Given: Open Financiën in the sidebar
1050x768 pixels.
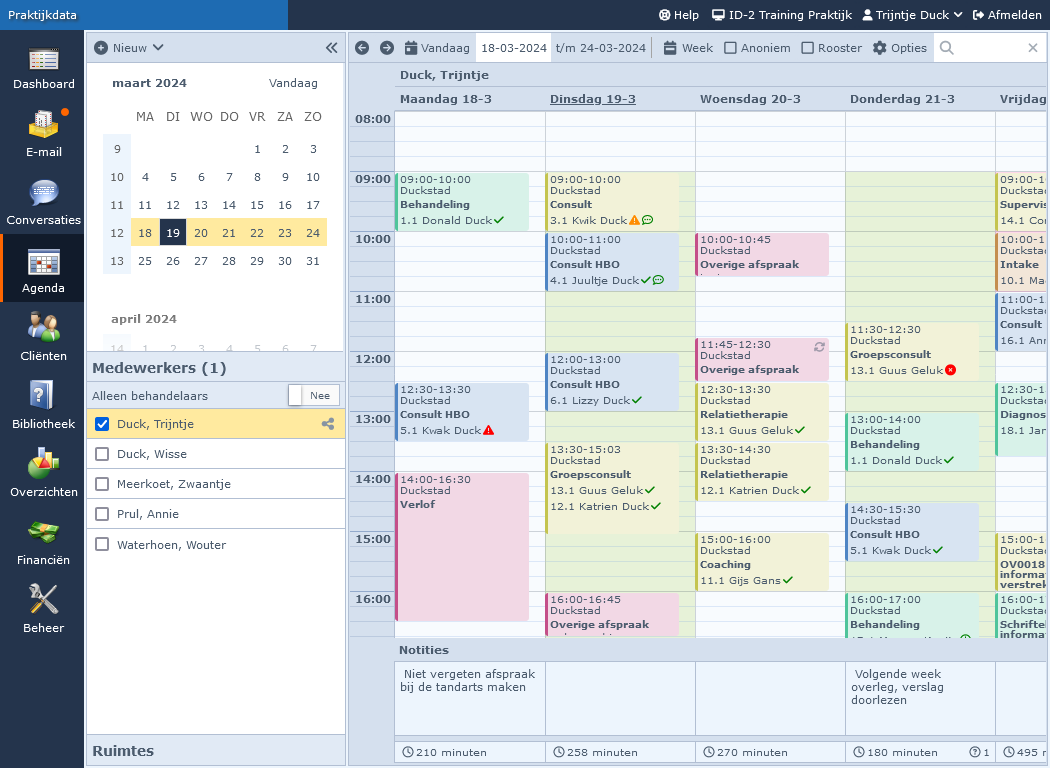Looking at the screenshot, I should pyautogui.click(x=43, y=542).
